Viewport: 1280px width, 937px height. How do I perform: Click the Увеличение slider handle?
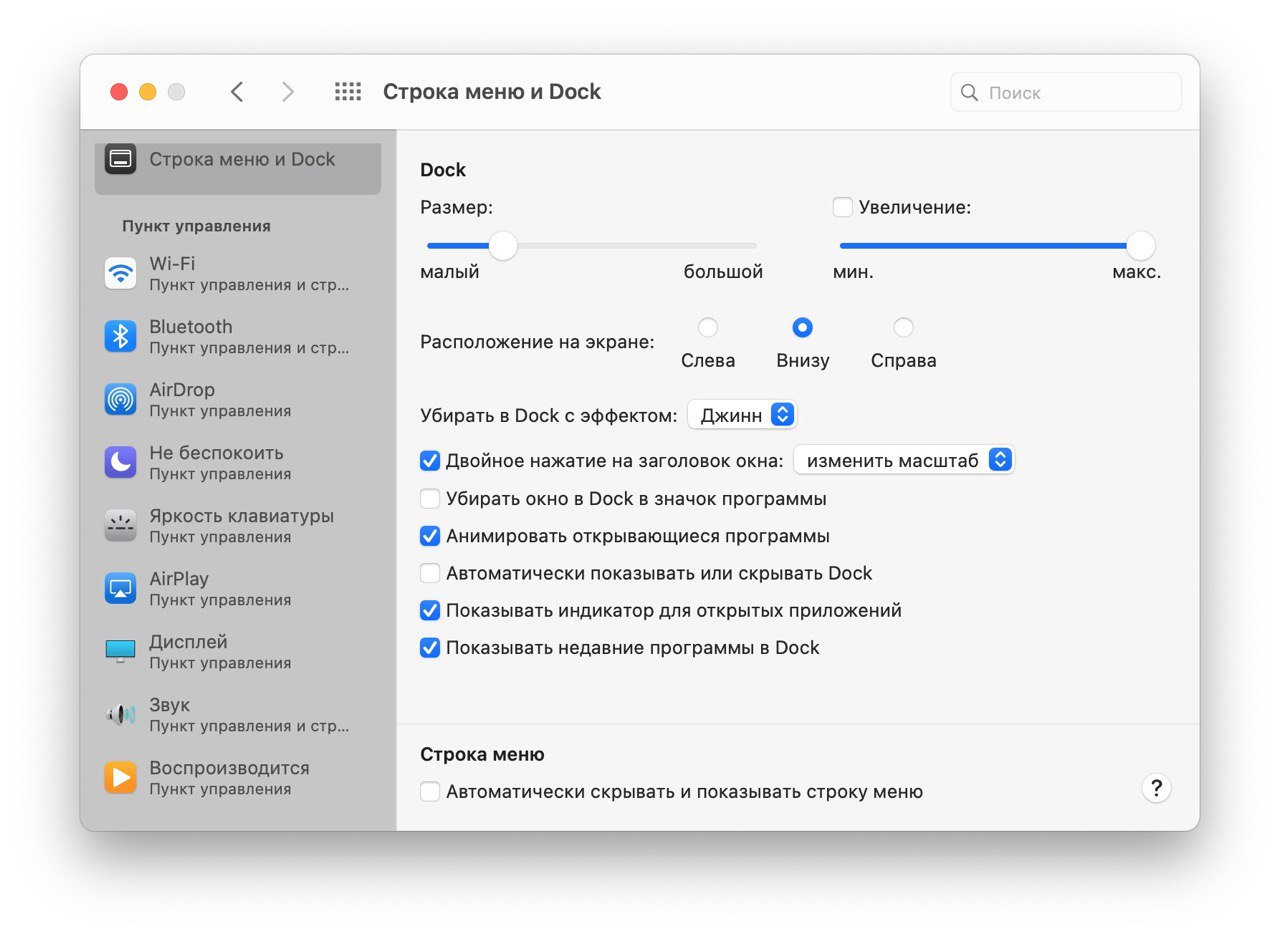1141,245
